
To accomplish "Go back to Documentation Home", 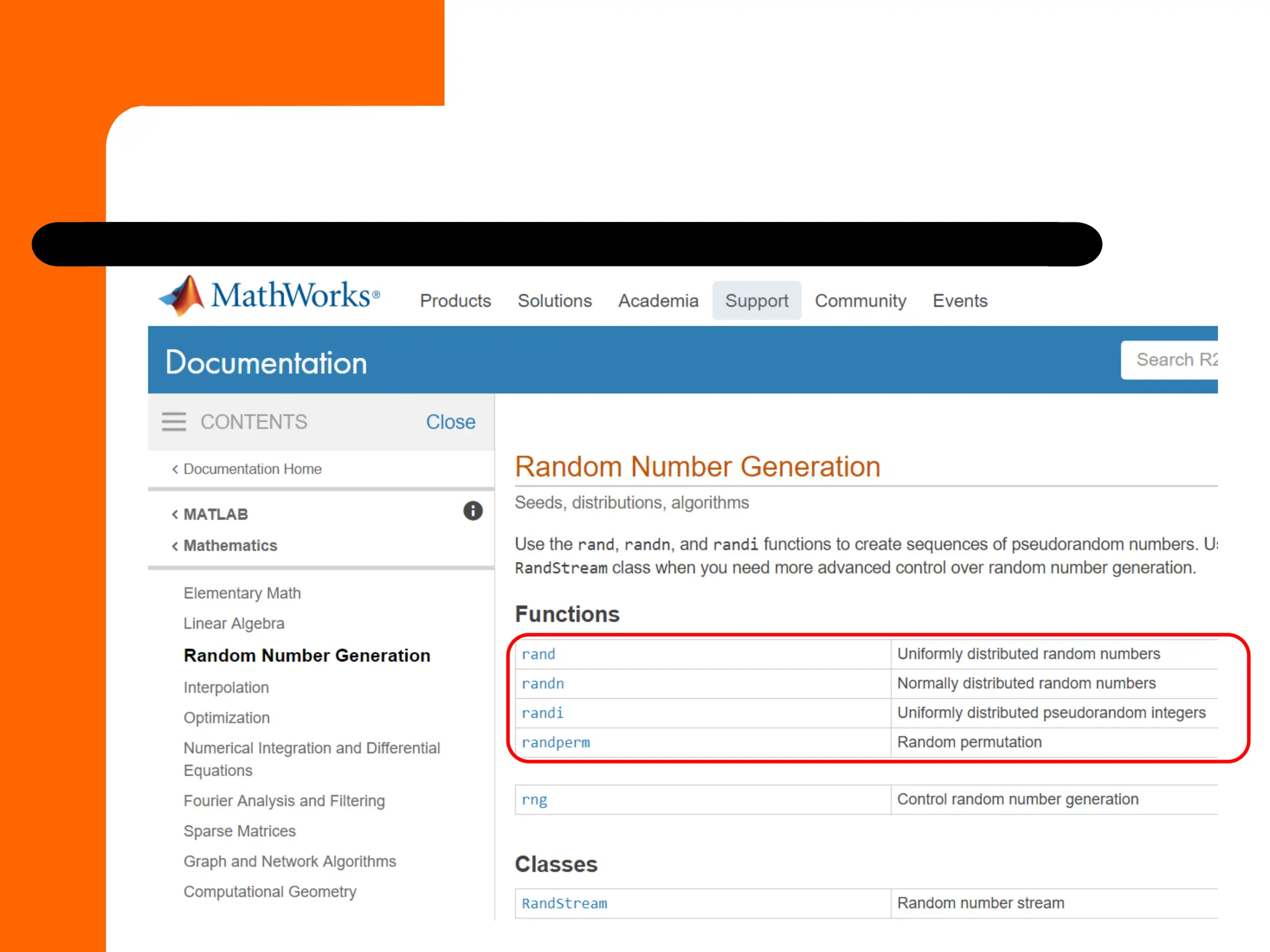I will [x=252, y=469].
